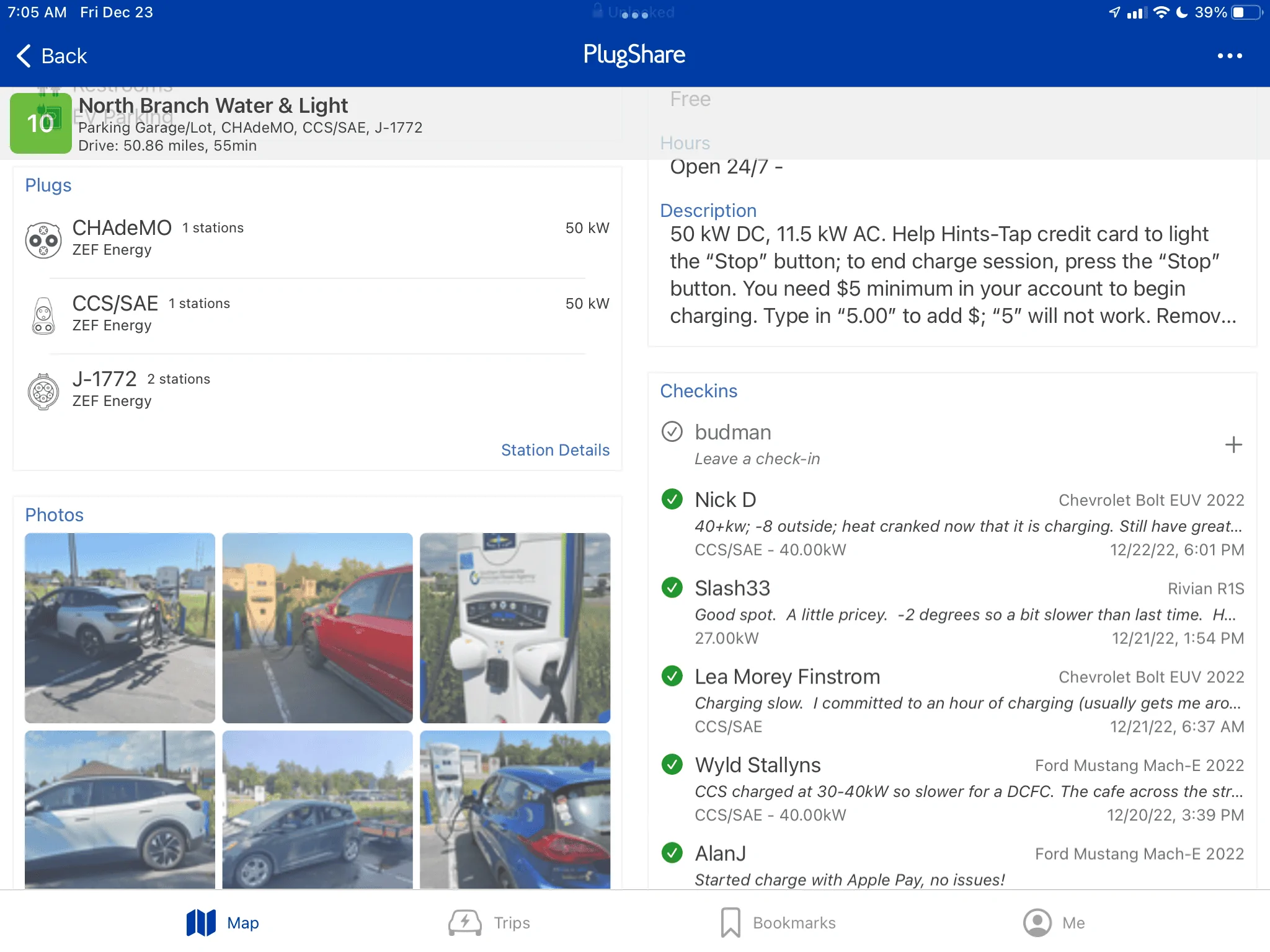Viewport: 1270px width, 952px height.
Task: Tap Nick D's green checkmark icon
Action: point(672,499)
